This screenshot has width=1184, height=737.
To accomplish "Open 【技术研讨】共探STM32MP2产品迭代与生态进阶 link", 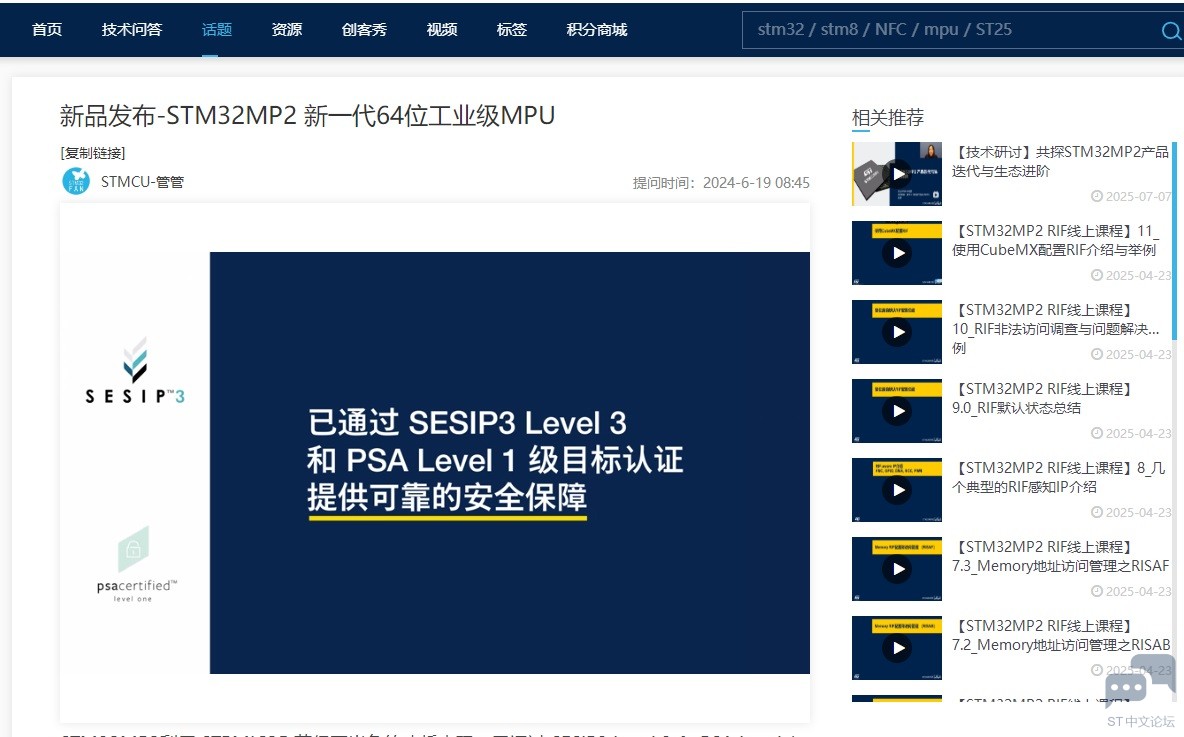I will click(x=1060, y=162).
